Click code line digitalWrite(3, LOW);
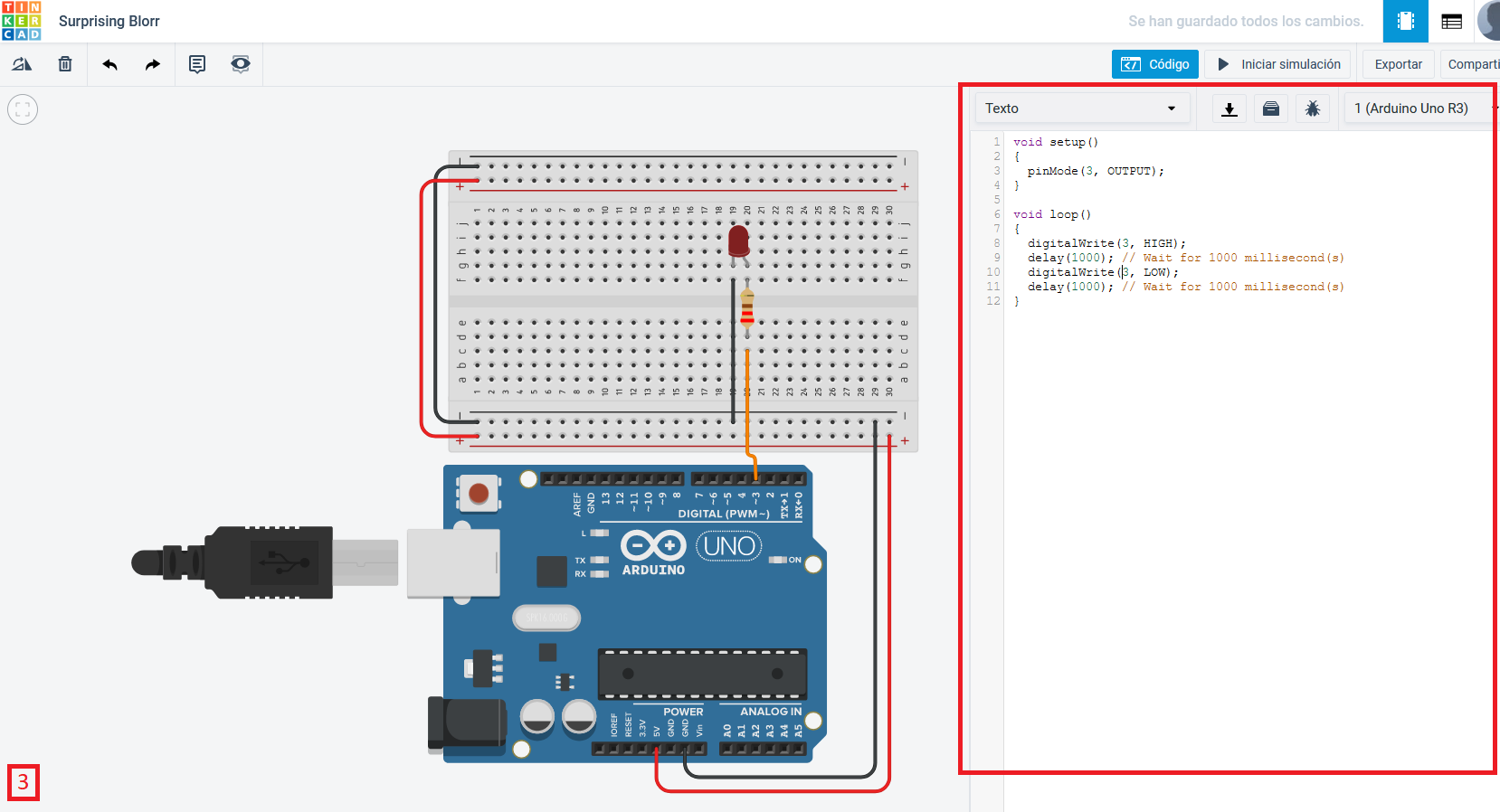Screen dimensions: 1500x812 (1102, 272)
